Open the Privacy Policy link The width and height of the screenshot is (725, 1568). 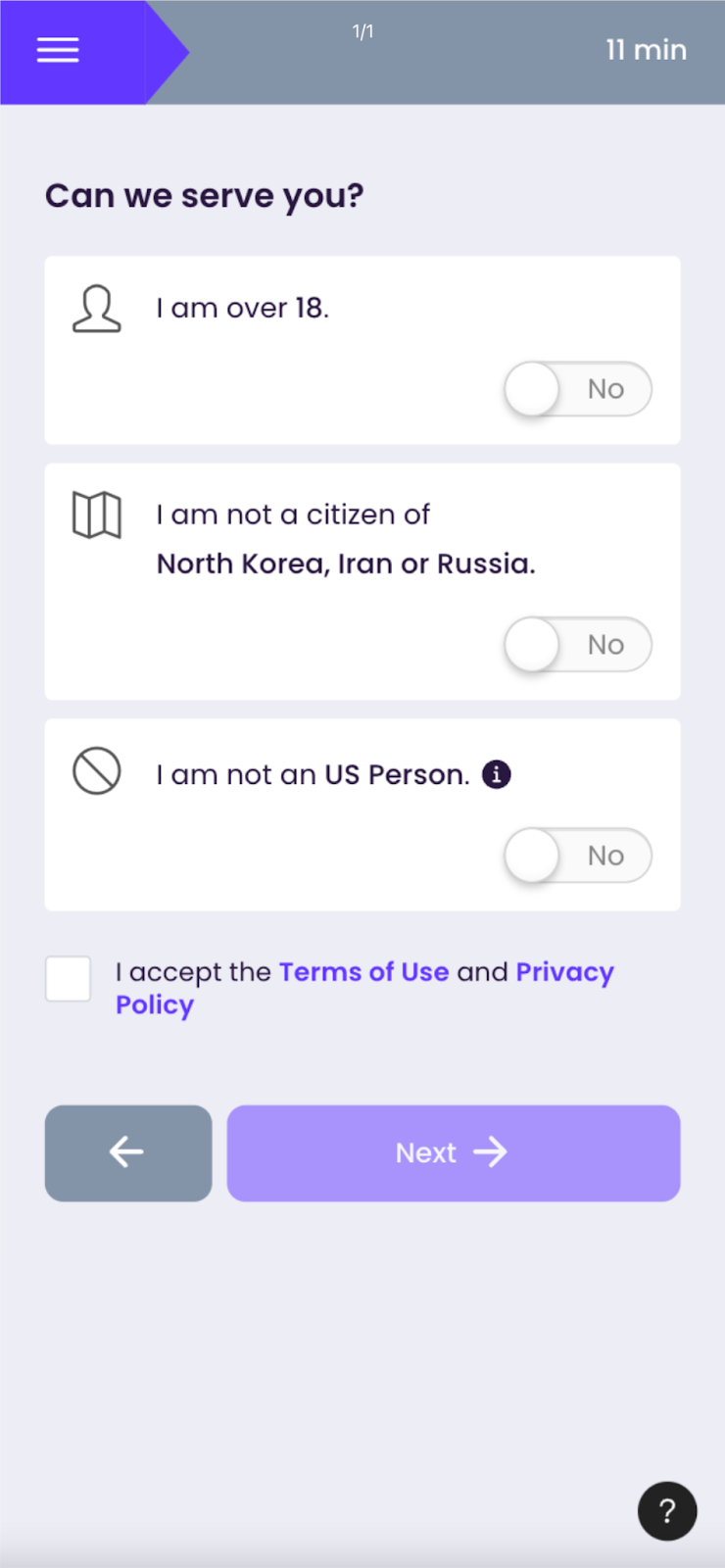(564, 972)
